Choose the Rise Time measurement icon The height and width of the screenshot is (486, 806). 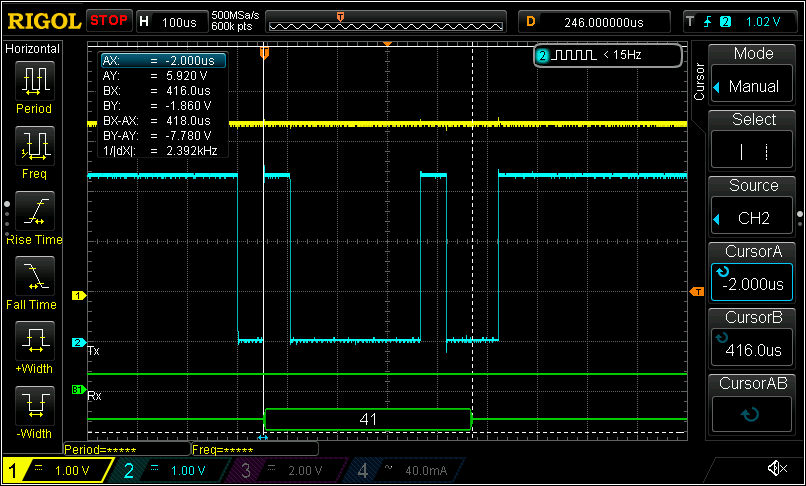click(36, 211)
